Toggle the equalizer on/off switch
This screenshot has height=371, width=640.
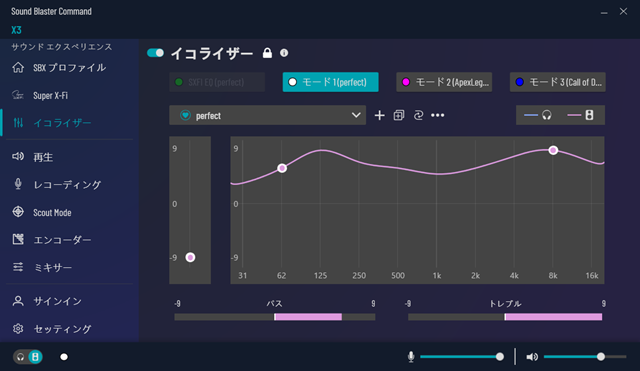[x=155, y=53]
